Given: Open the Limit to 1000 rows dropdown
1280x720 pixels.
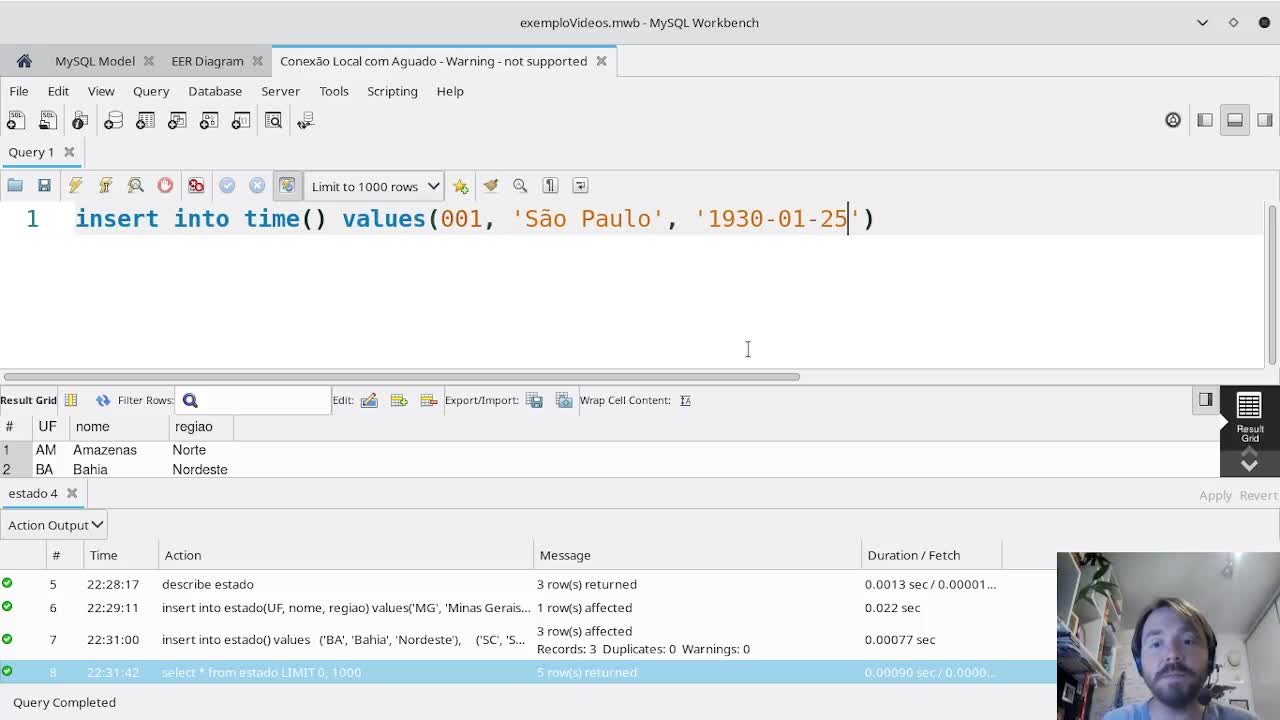Looking at the screenshot, I should [373, 186].
